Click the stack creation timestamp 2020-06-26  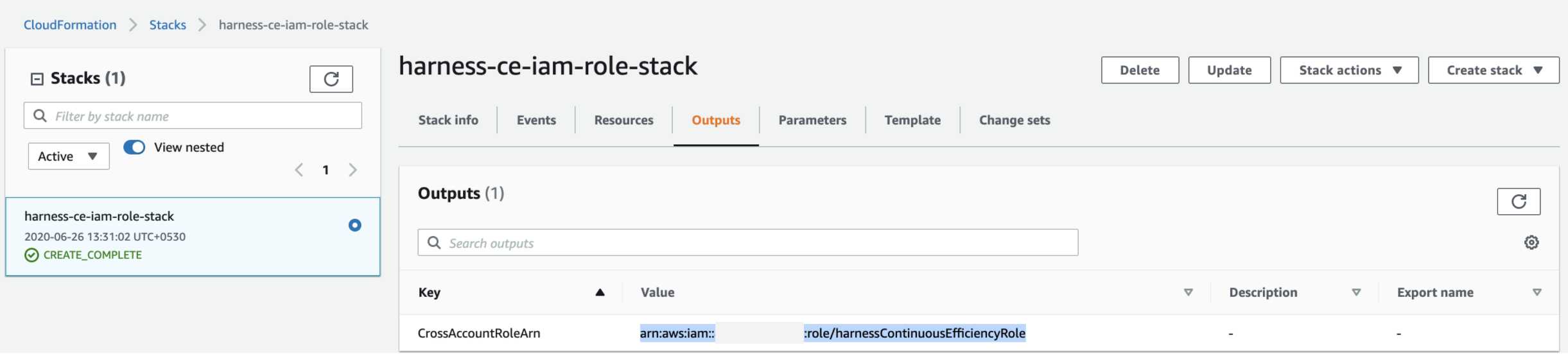pos(105,237)
